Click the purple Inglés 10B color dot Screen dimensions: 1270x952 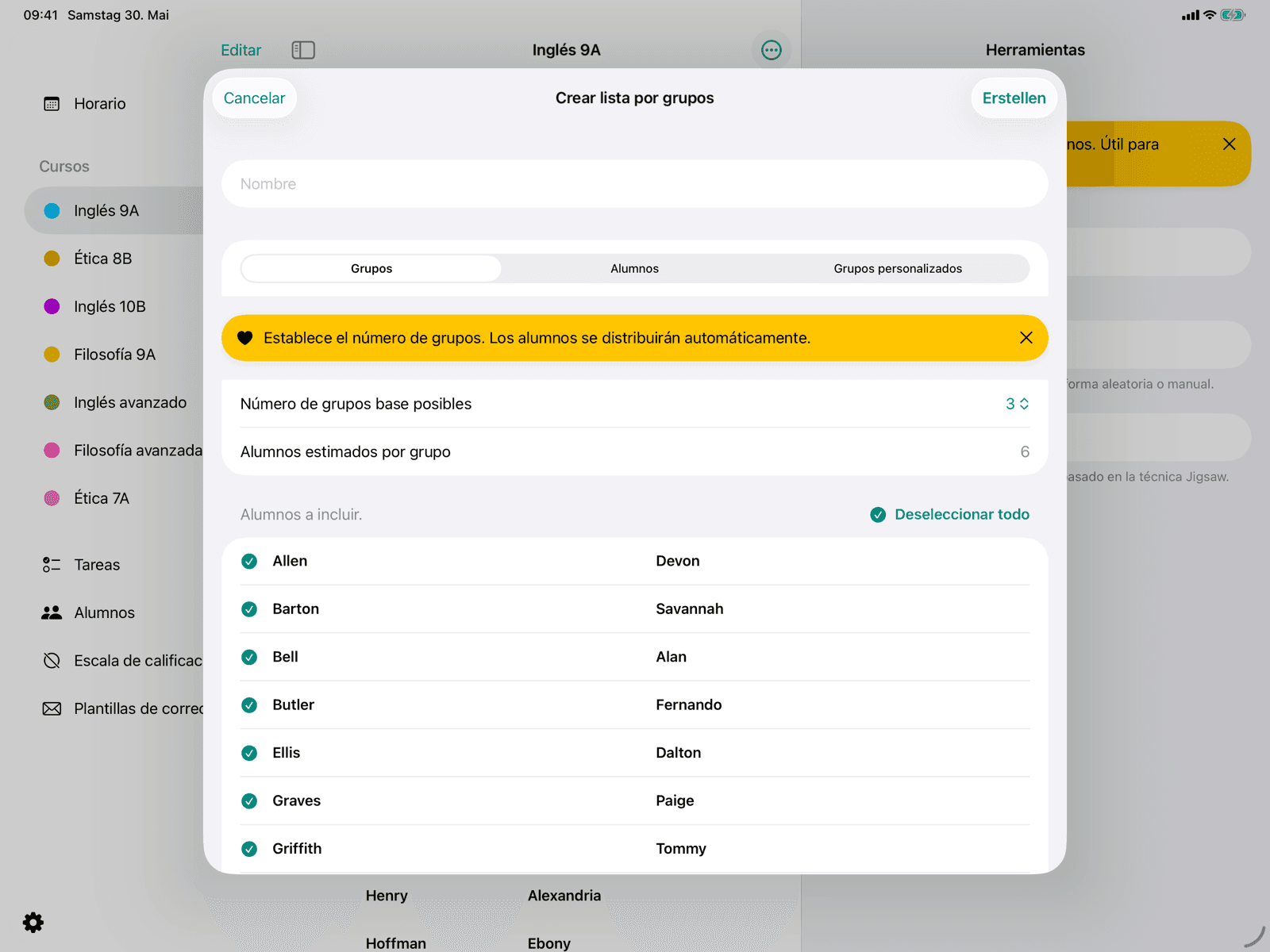52,307
